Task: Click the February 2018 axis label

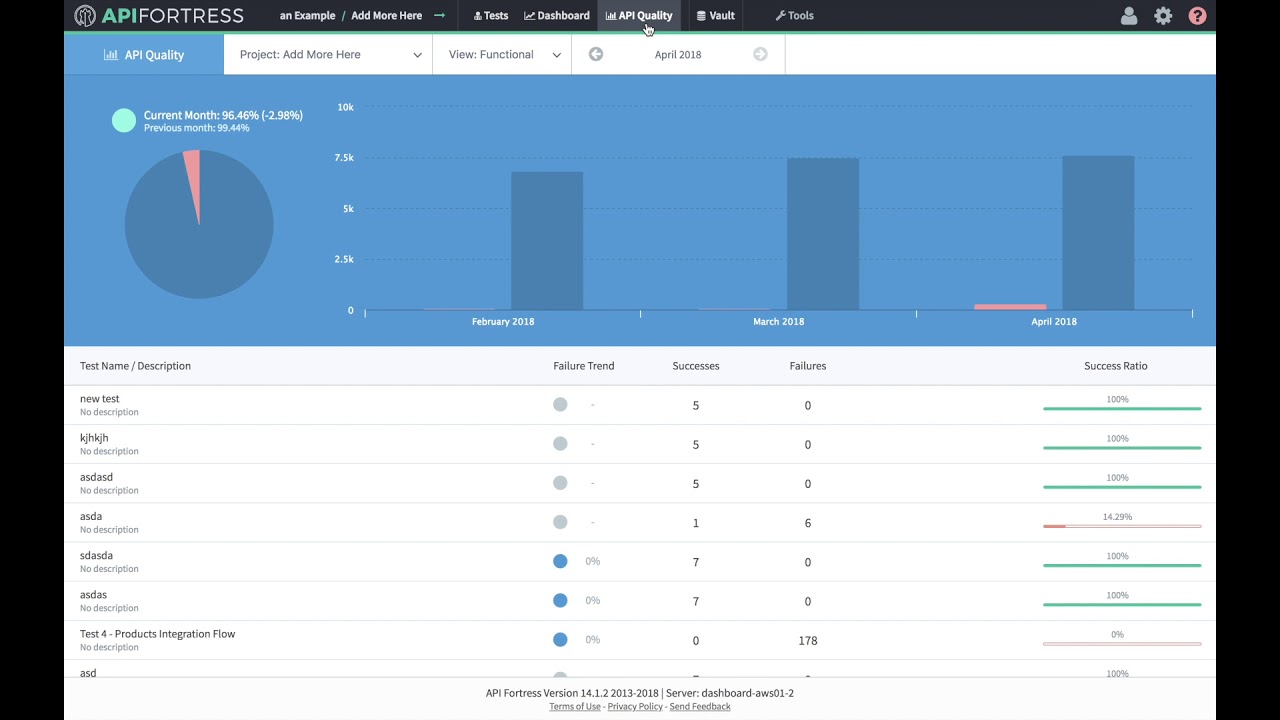Action: pos(503,321)
